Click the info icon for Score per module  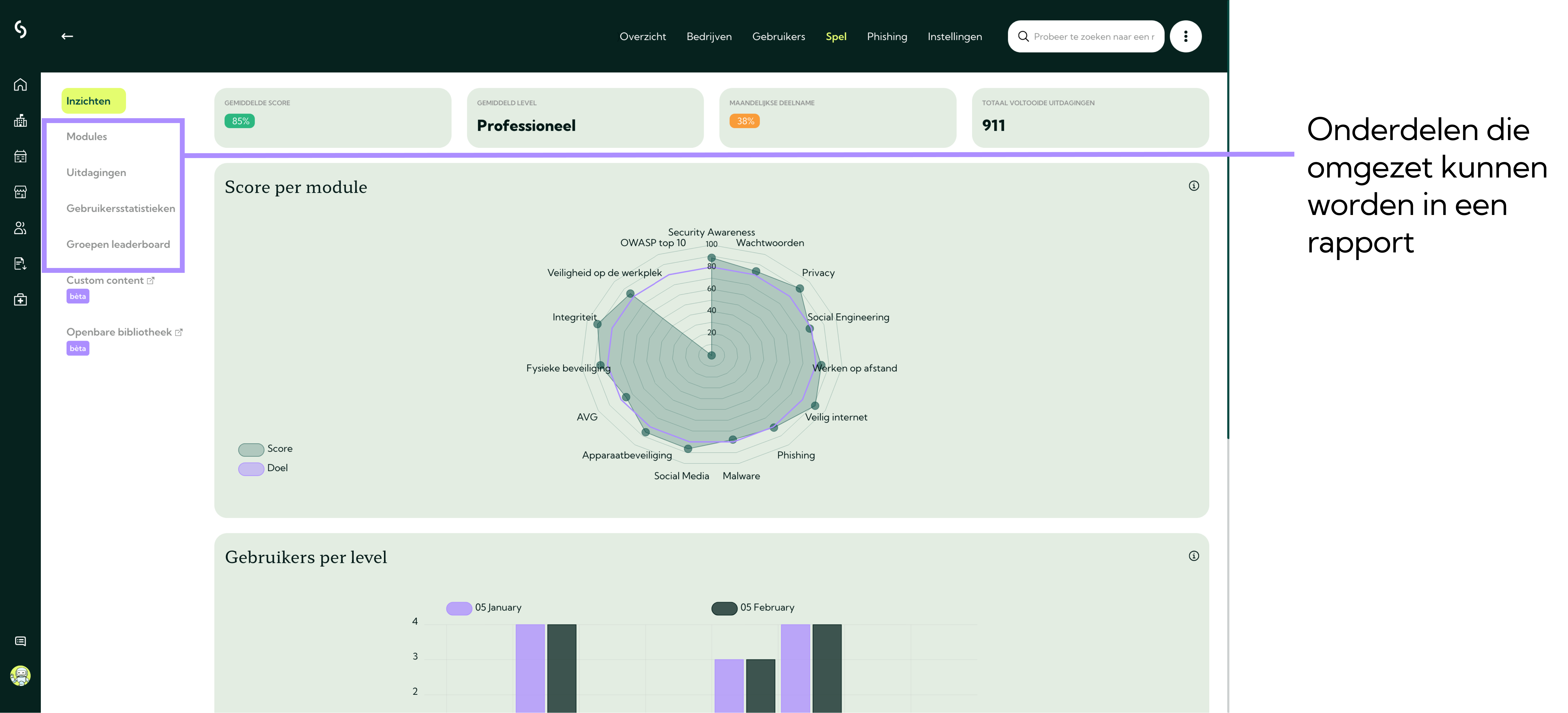(1194, 186)
